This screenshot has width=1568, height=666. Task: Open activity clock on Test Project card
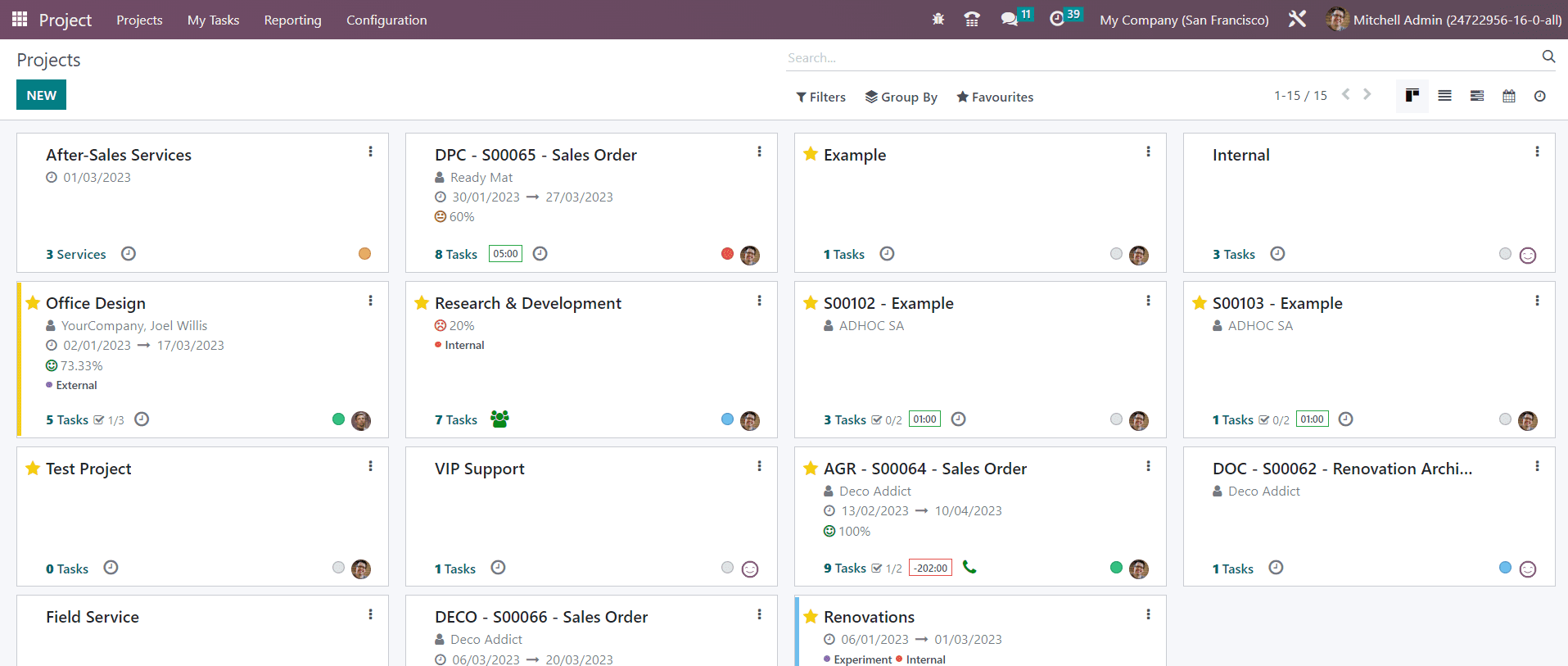click(x=111, y=568)
